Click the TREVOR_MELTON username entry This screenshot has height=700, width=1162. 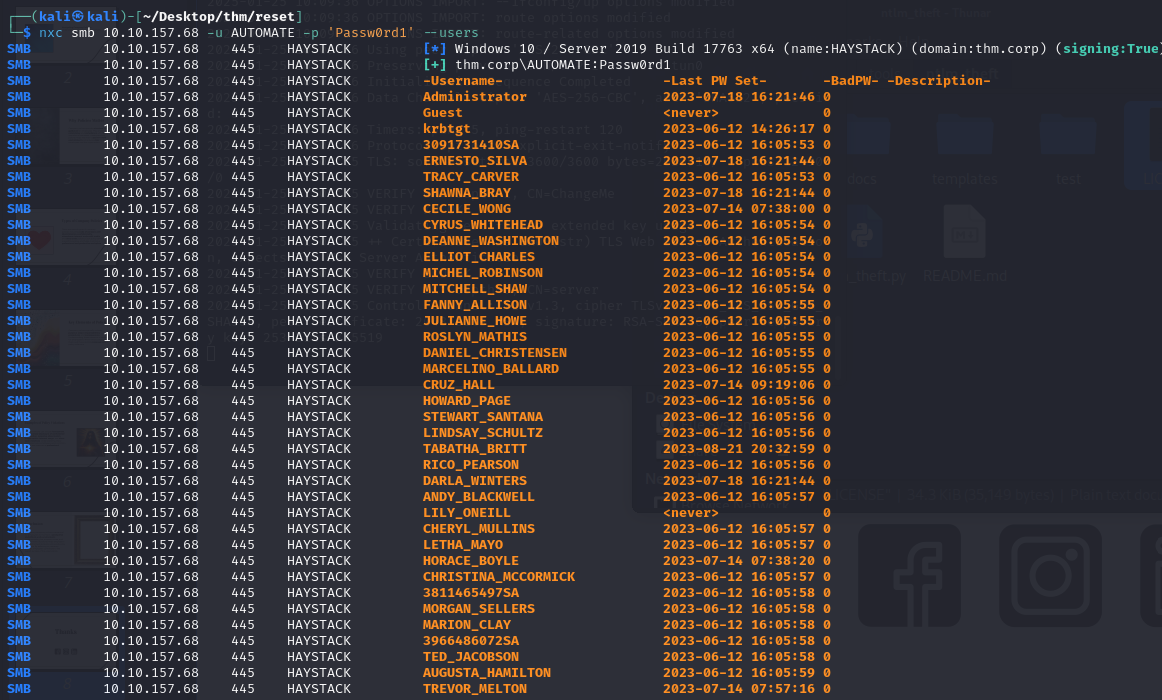click(474, 689)
